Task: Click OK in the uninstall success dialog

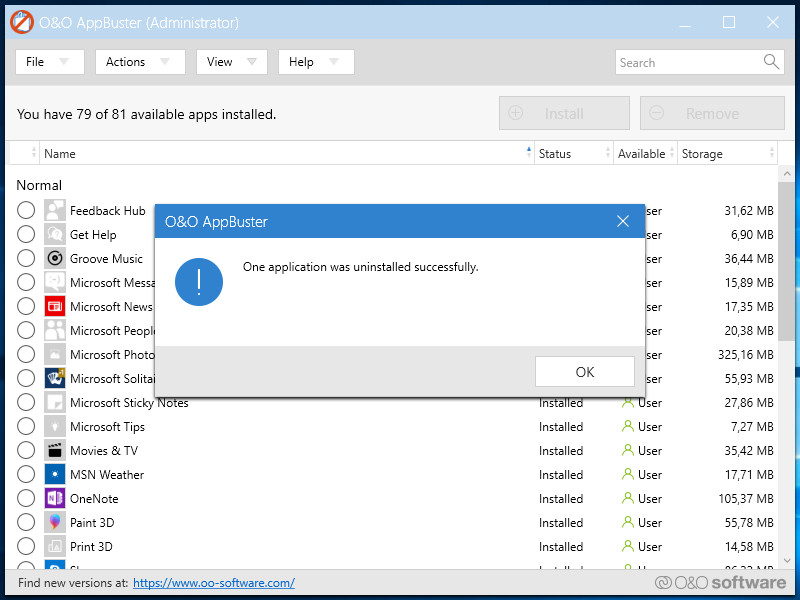Action: pyautogui.click(x=585, y=371)
